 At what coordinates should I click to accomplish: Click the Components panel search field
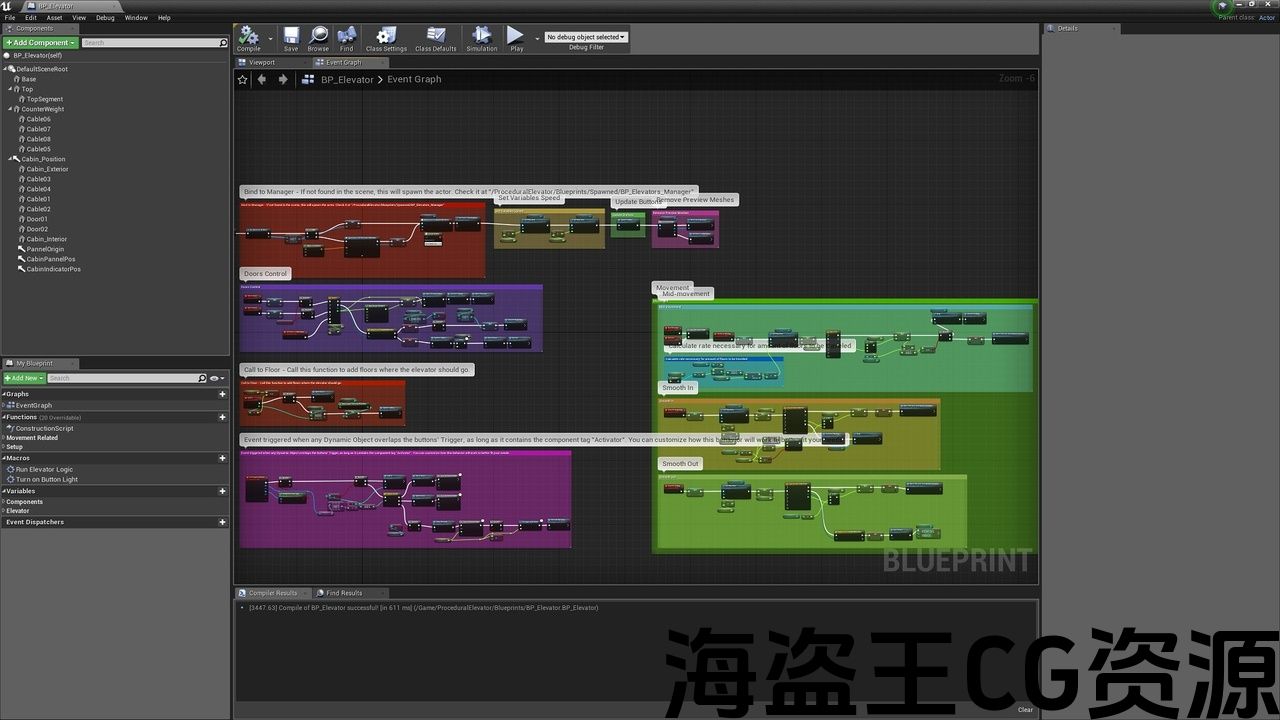coord(150,43)
